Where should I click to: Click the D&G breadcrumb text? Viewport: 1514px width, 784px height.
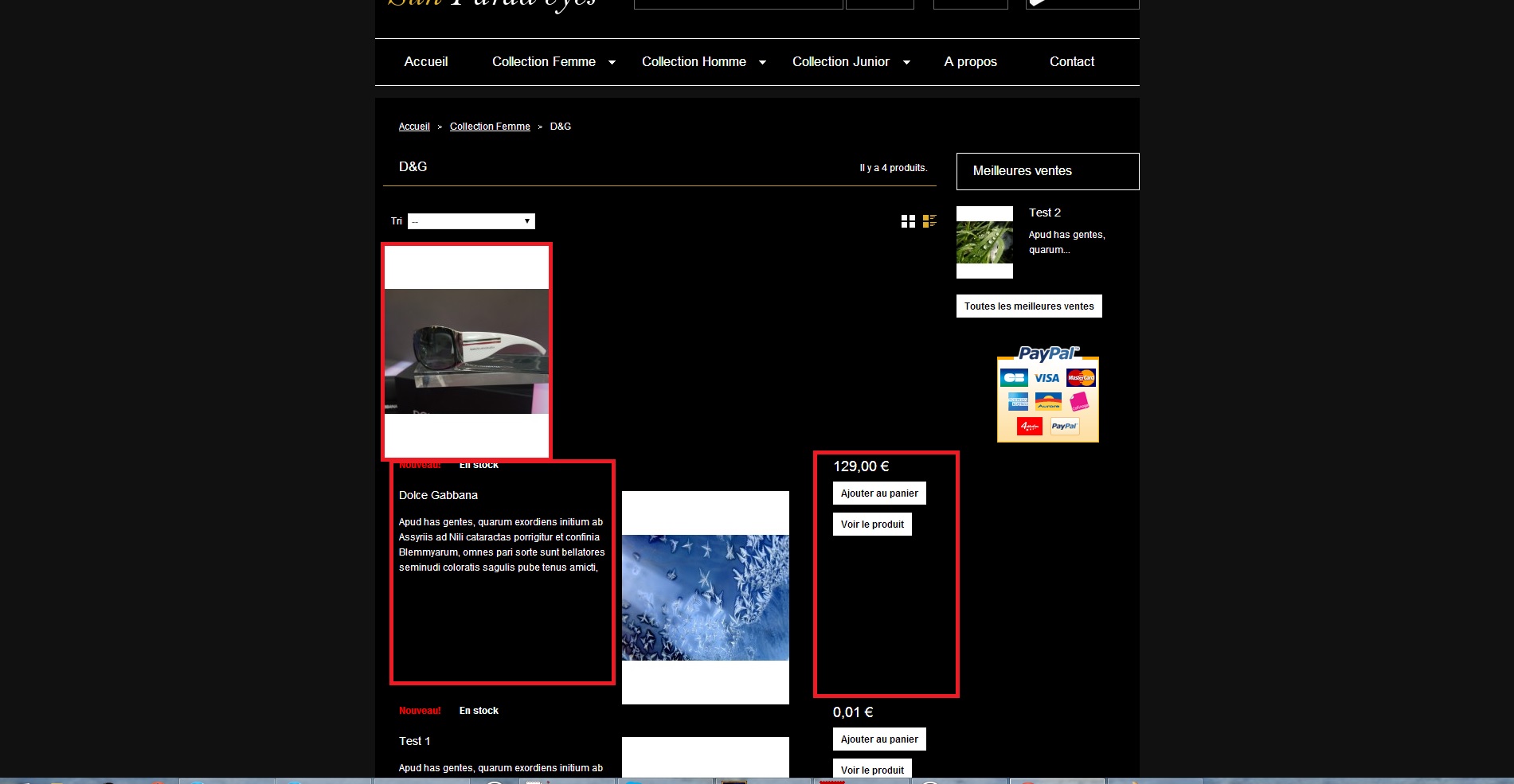(x=561, y=127)
